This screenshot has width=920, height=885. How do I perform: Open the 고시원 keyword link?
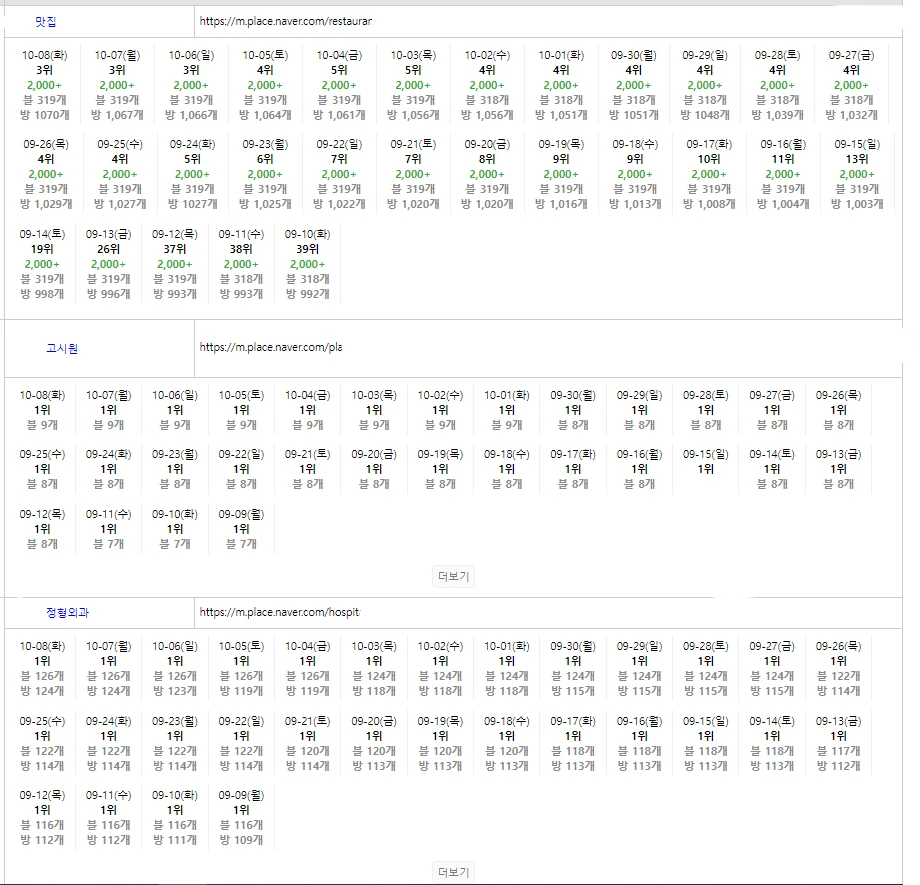point(62,348)
